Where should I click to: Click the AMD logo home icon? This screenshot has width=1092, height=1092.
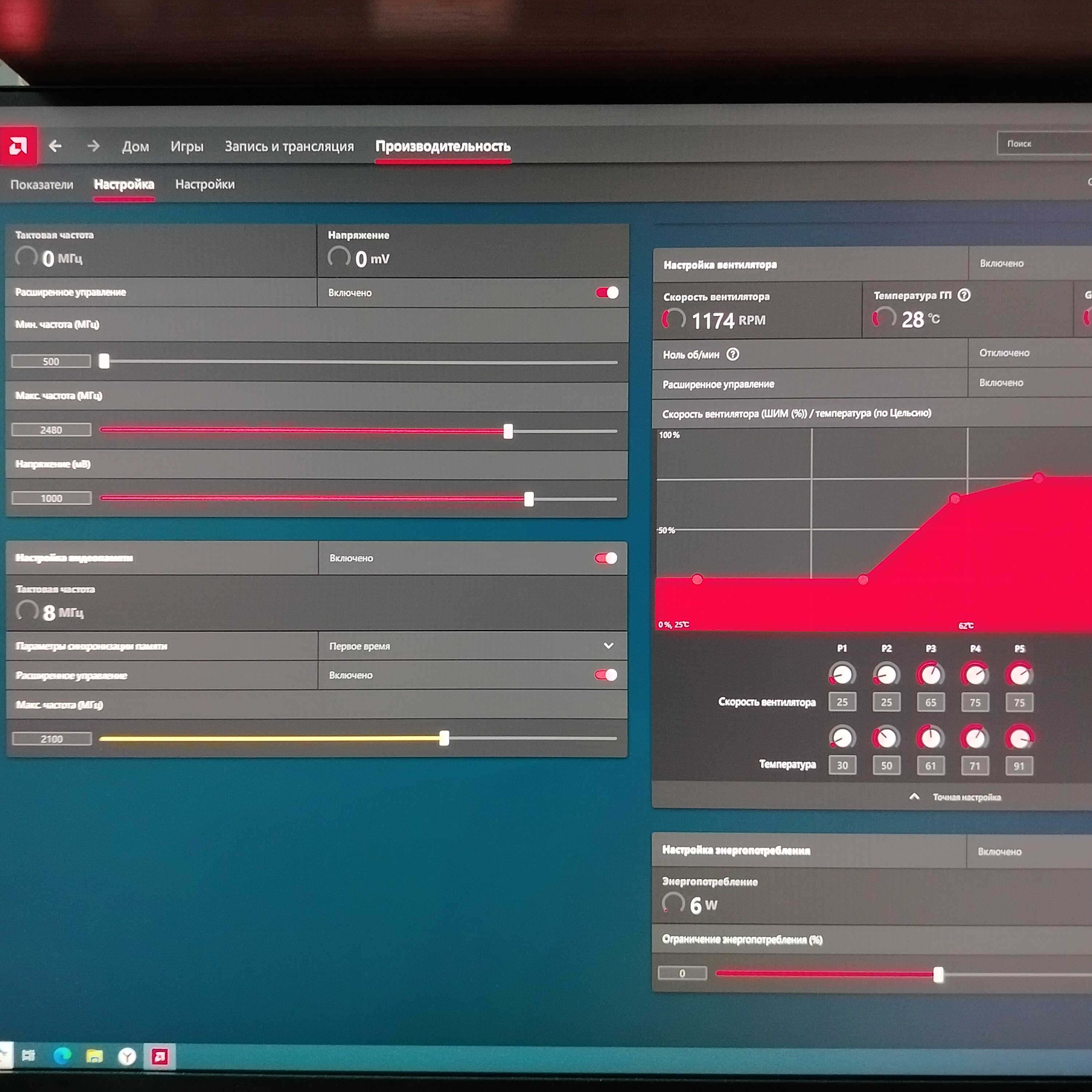click(18, 146)
